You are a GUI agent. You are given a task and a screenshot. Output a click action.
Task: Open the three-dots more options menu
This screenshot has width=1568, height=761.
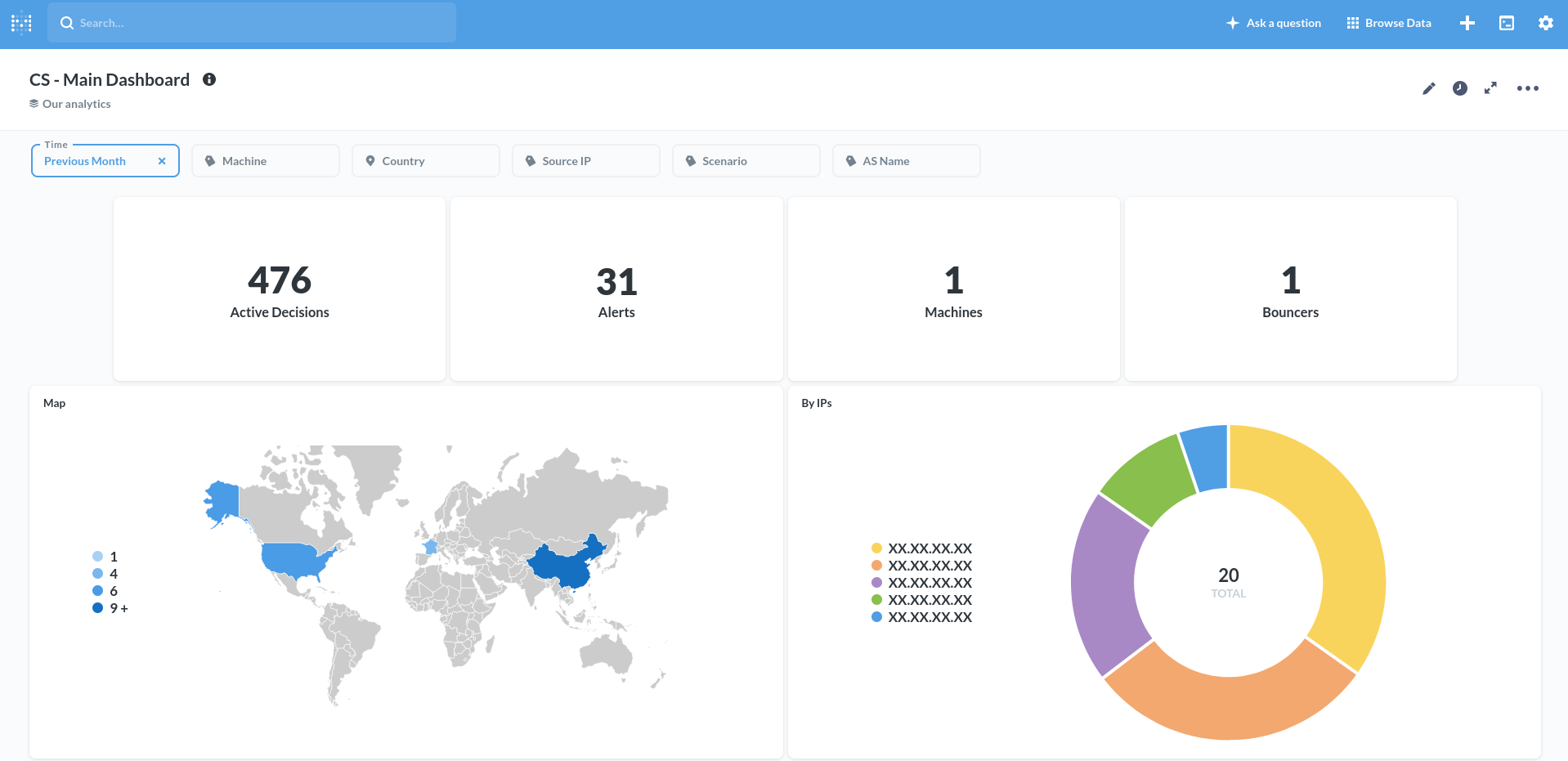pyautogui.click(x=1527, y=88)
